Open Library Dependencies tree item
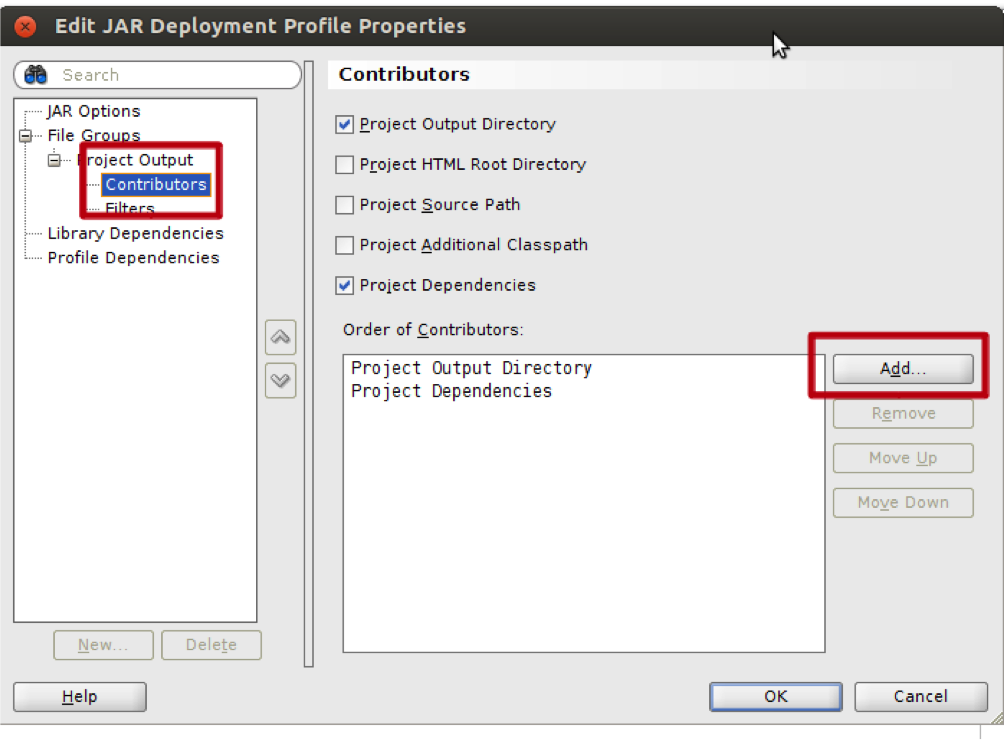The image size is (1005, 740). (135, 233)
